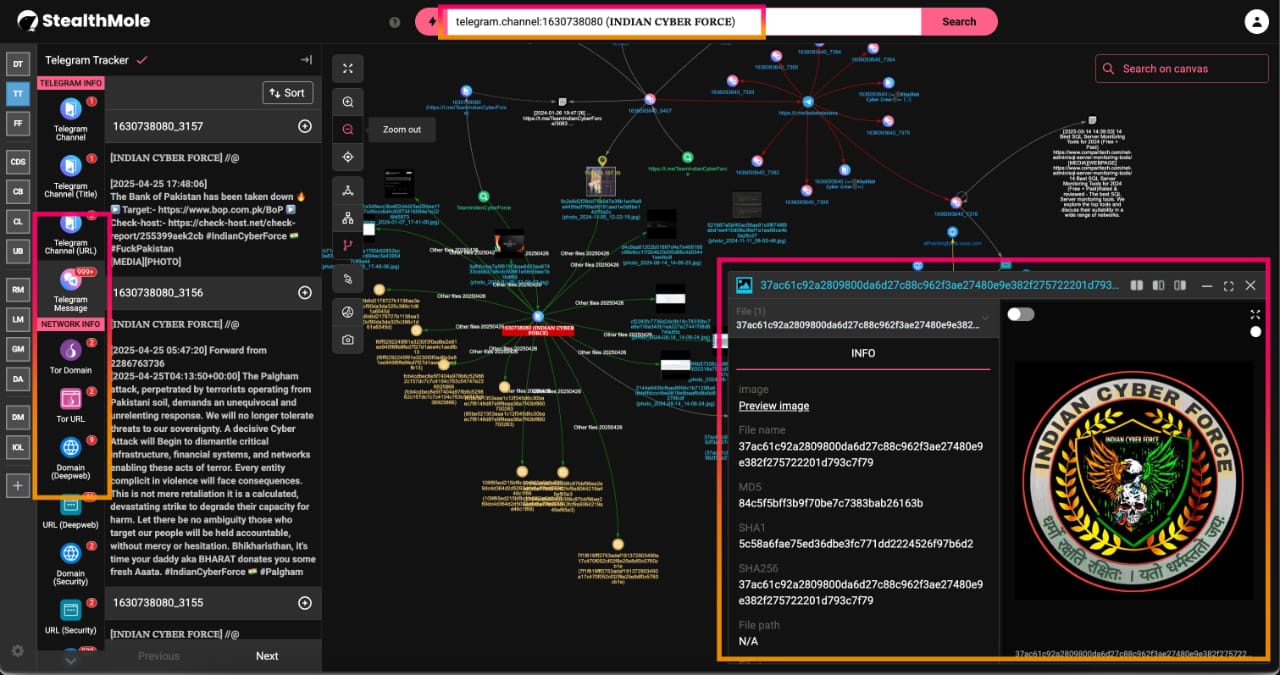Click the zoom in canvas tool

pyautogui.click(x=348, y=102)
